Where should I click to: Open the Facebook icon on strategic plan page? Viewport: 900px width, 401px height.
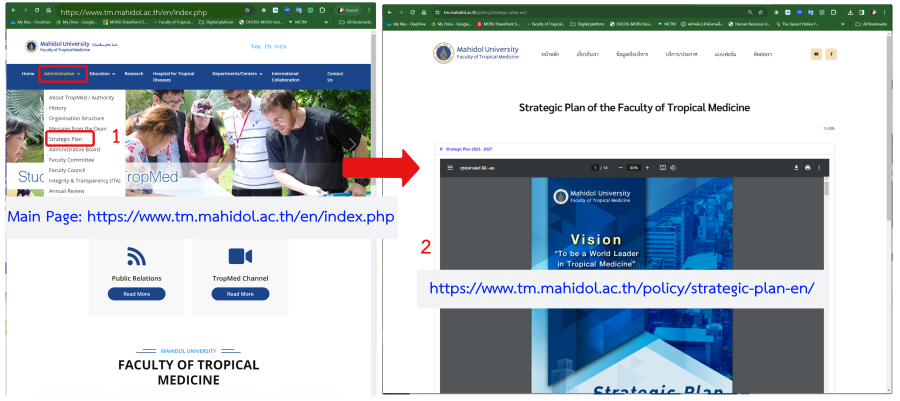[x=831, y=54]
